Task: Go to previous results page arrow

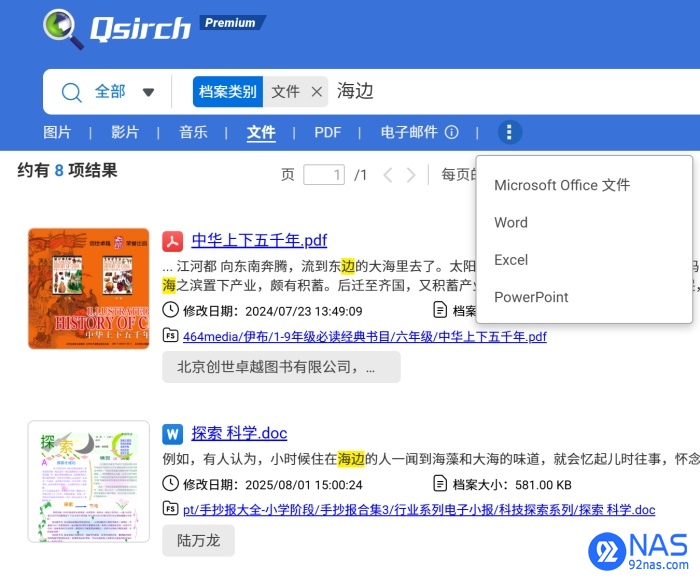Action: (x=388, y=175)
